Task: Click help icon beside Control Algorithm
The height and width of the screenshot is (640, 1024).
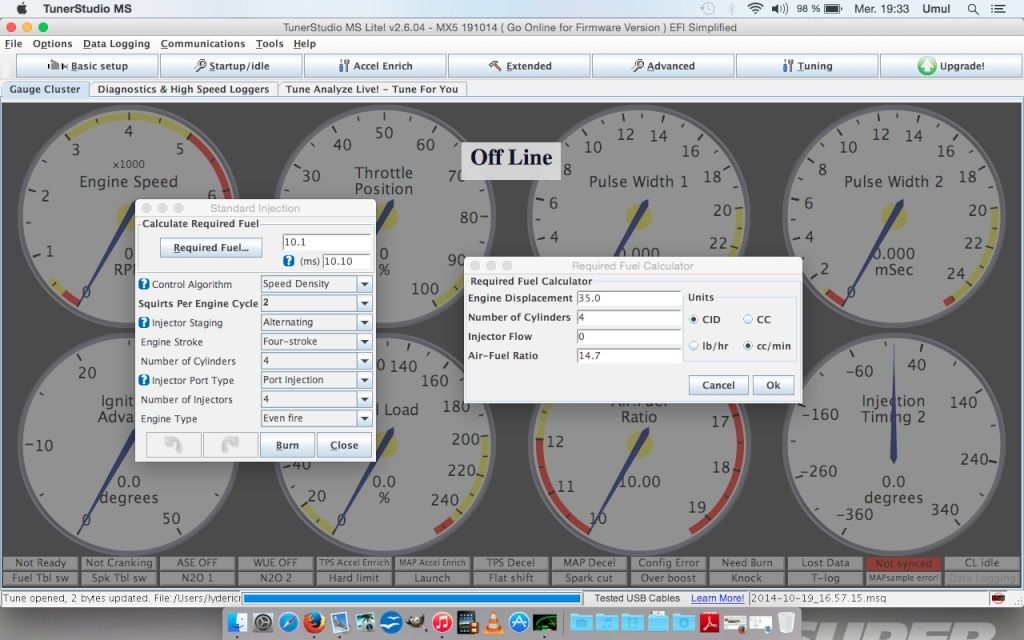Action: 144,284
